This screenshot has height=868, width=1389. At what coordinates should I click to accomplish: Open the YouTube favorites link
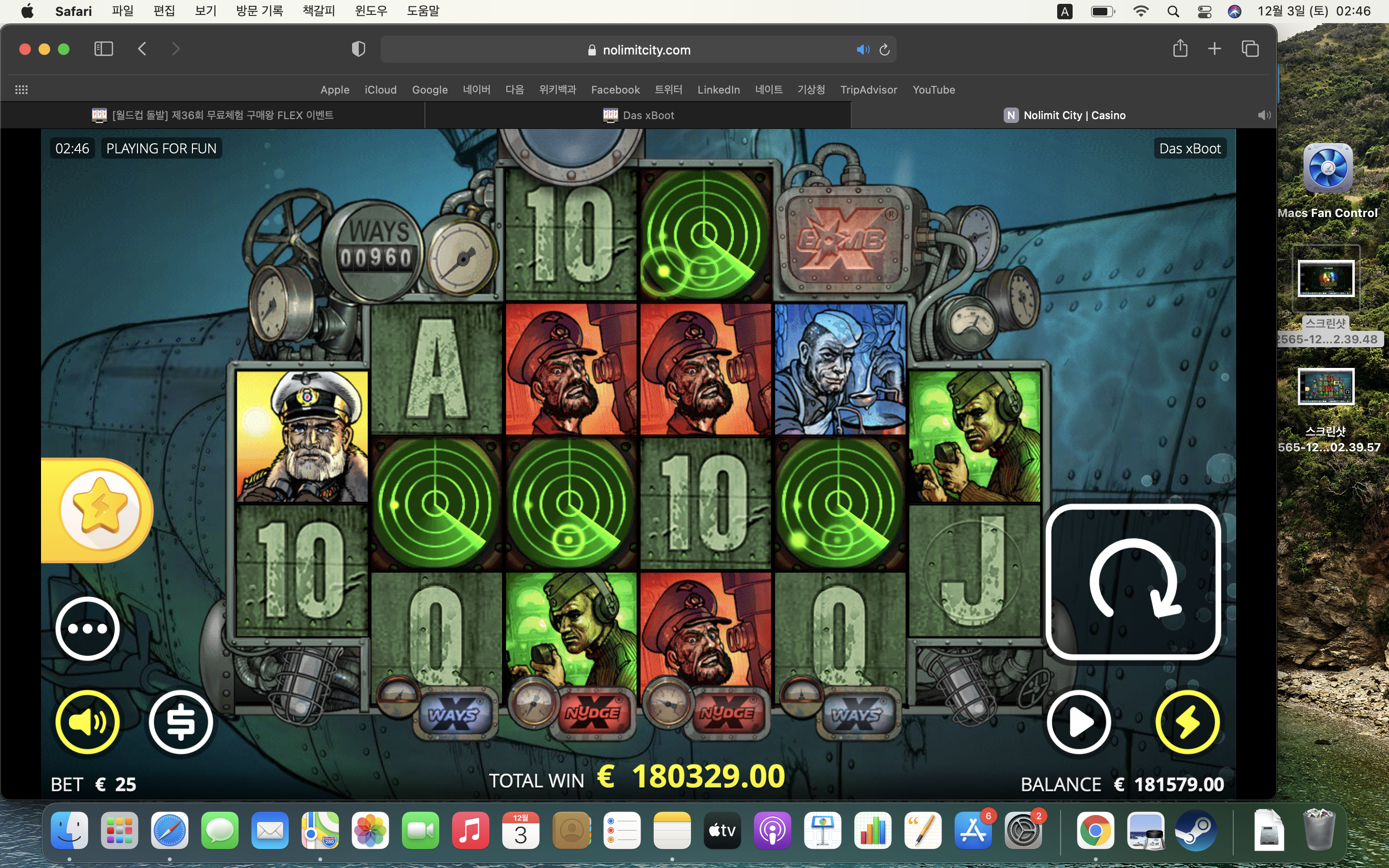coord(933,90)
